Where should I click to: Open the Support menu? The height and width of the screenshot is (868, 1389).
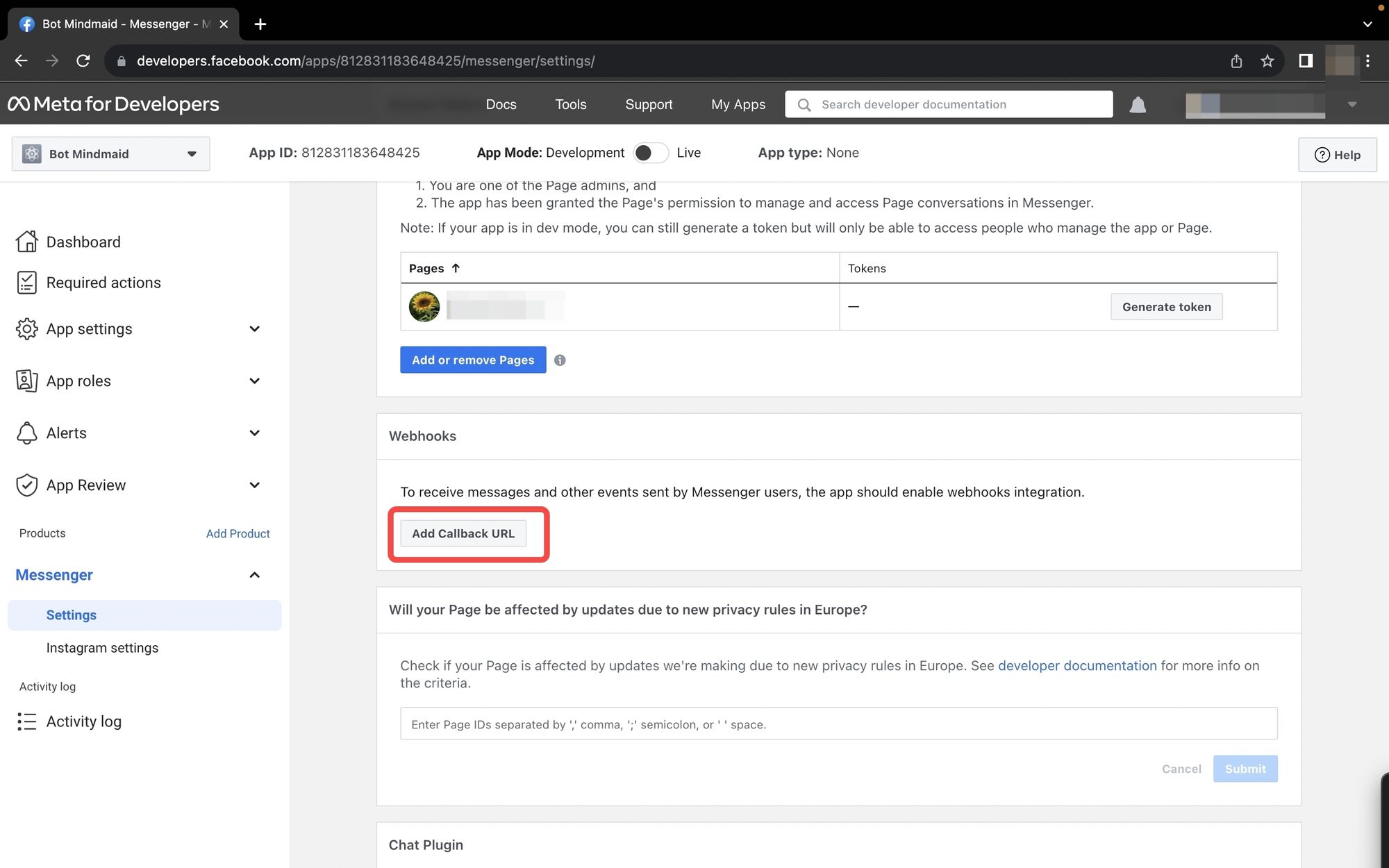pos(649,105)
